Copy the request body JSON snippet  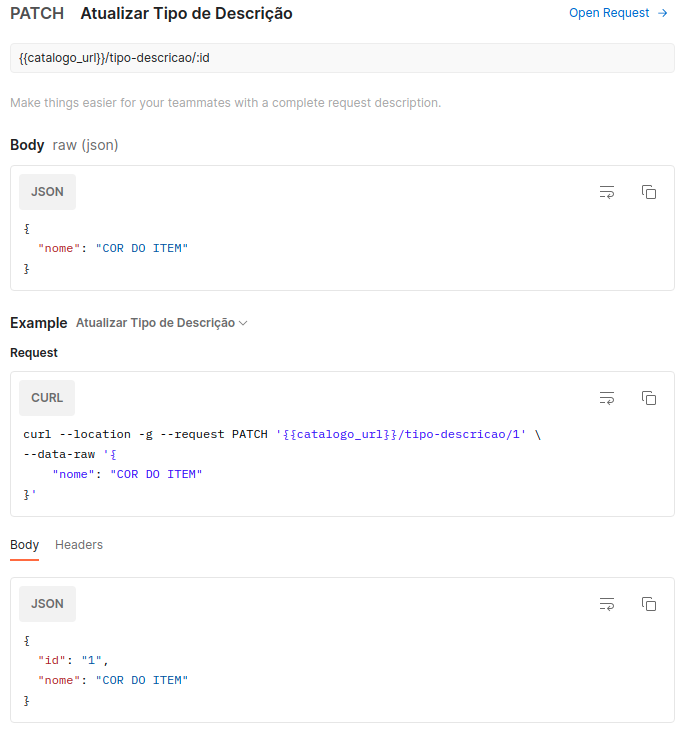point(649,192)
